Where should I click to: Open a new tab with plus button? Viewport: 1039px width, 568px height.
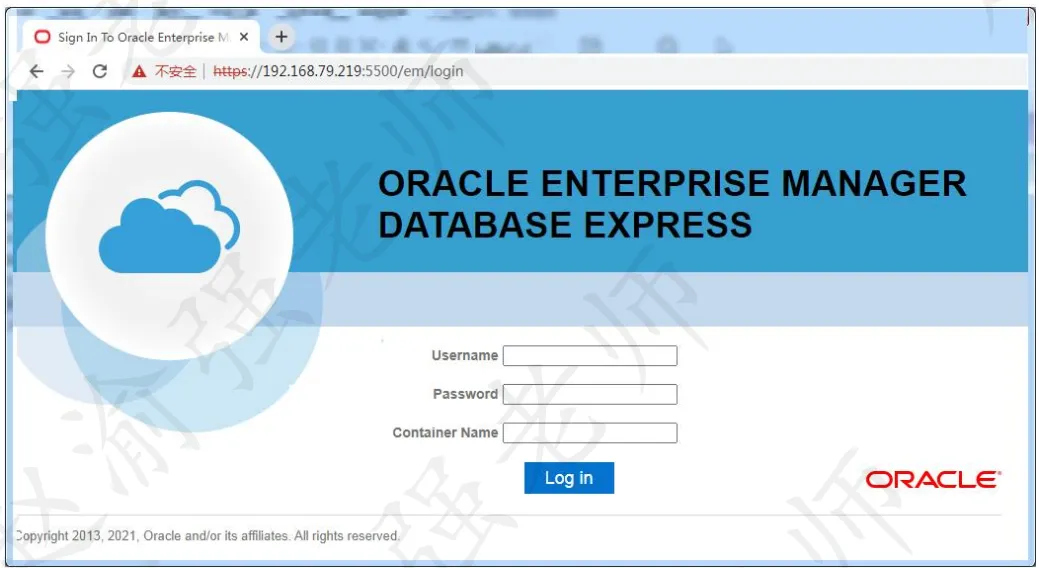coord(281,37)
